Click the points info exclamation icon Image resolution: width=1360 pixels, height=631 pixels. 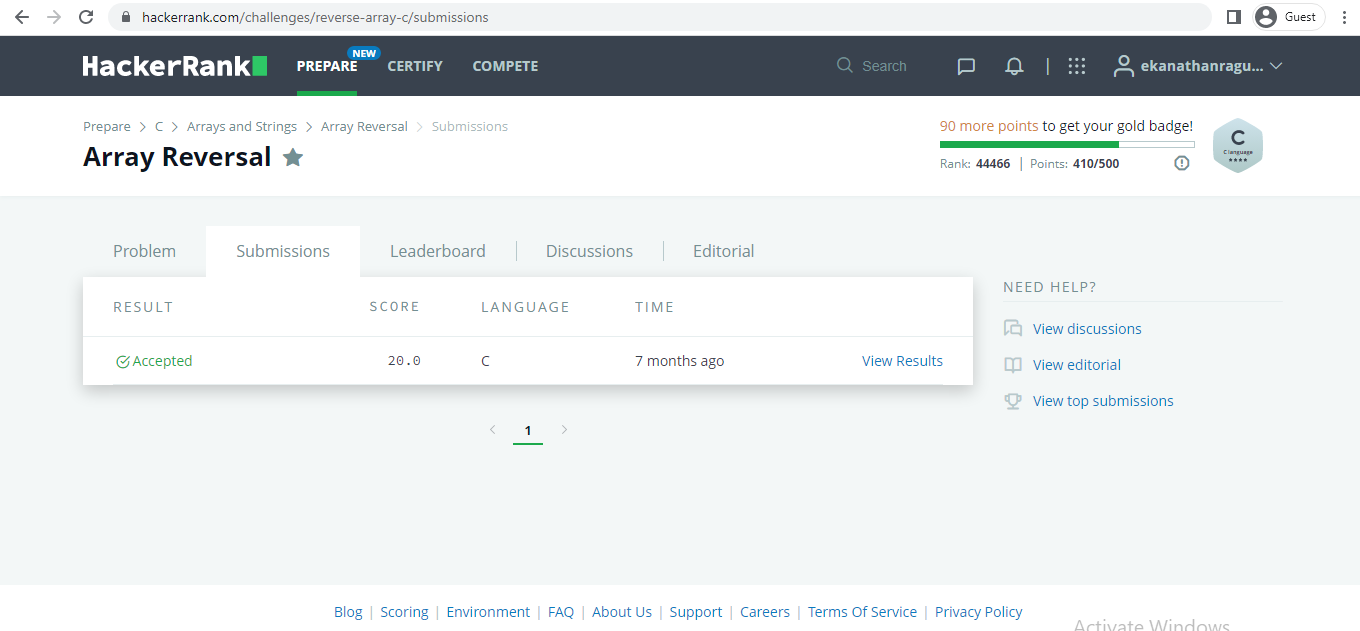point(1182,163)
